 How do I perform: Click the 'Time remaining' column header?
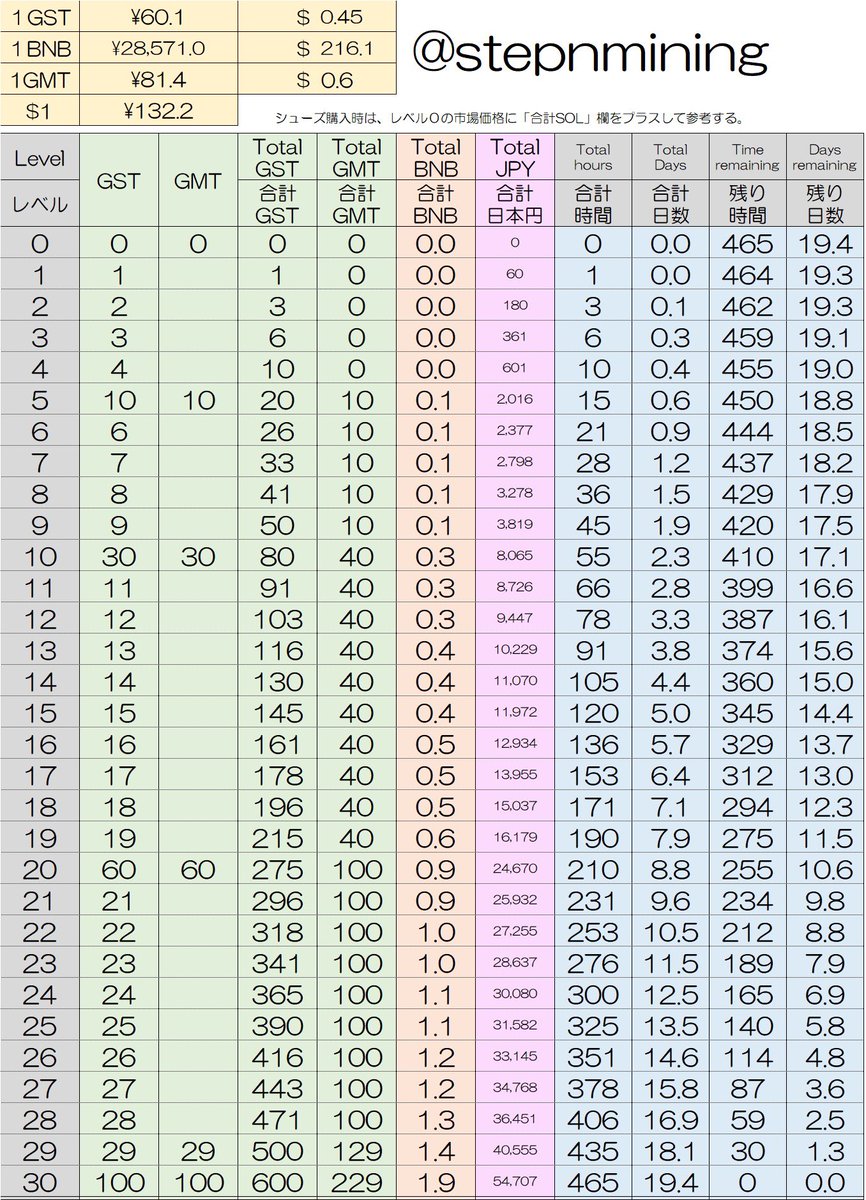pos(747,157)
